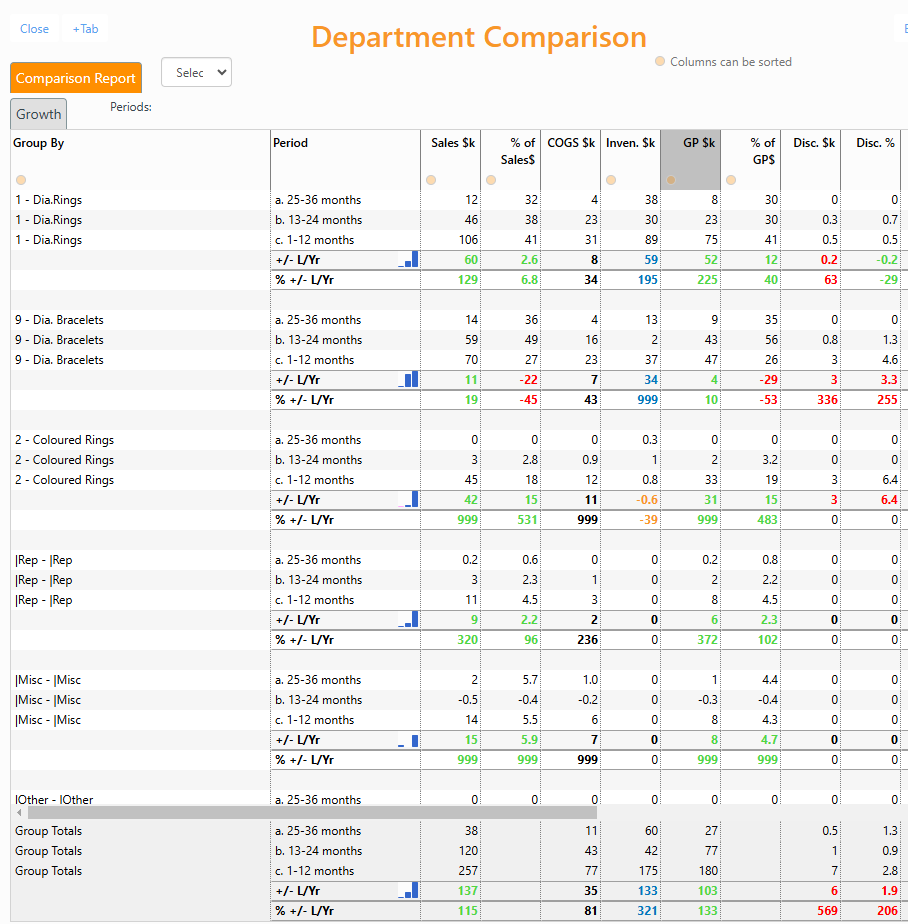Click the sort dot under % of Sales$

coord(491,180)
